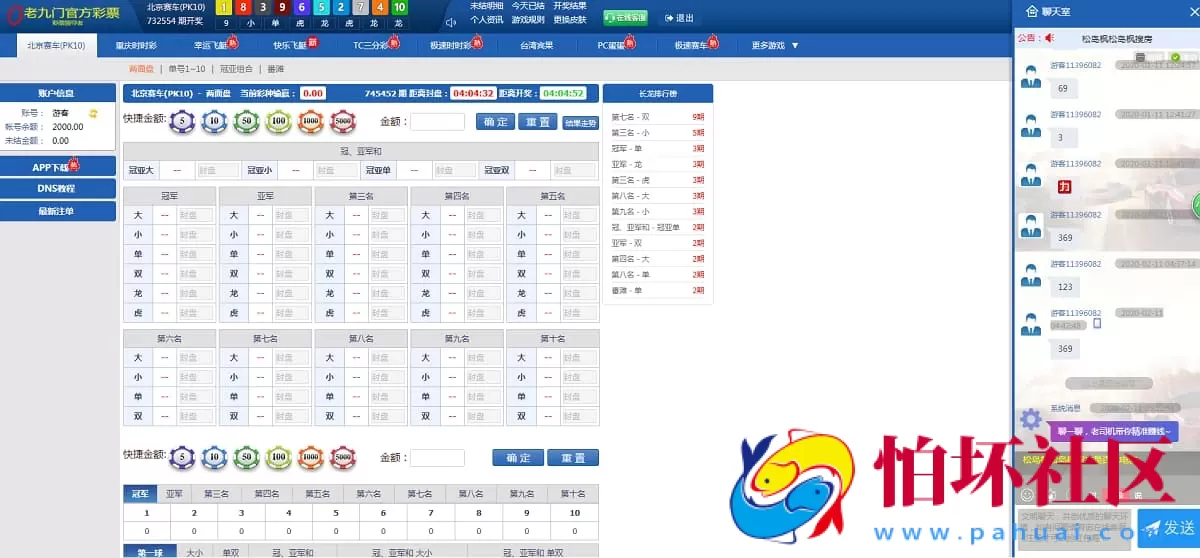Select the 10 chip in top quick amount row
This screenshot has height=558, width=1200.
[214, 121]
